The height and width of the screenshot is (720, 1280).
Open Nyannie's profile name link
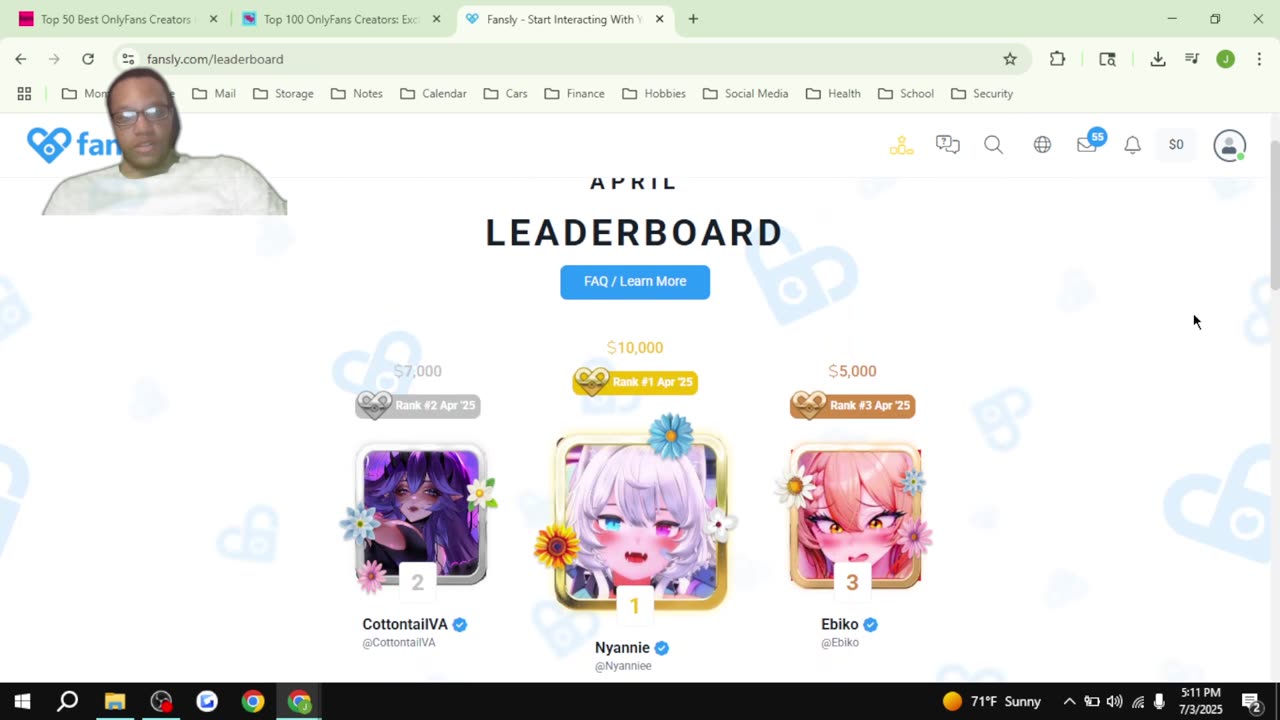click(622, 648)
